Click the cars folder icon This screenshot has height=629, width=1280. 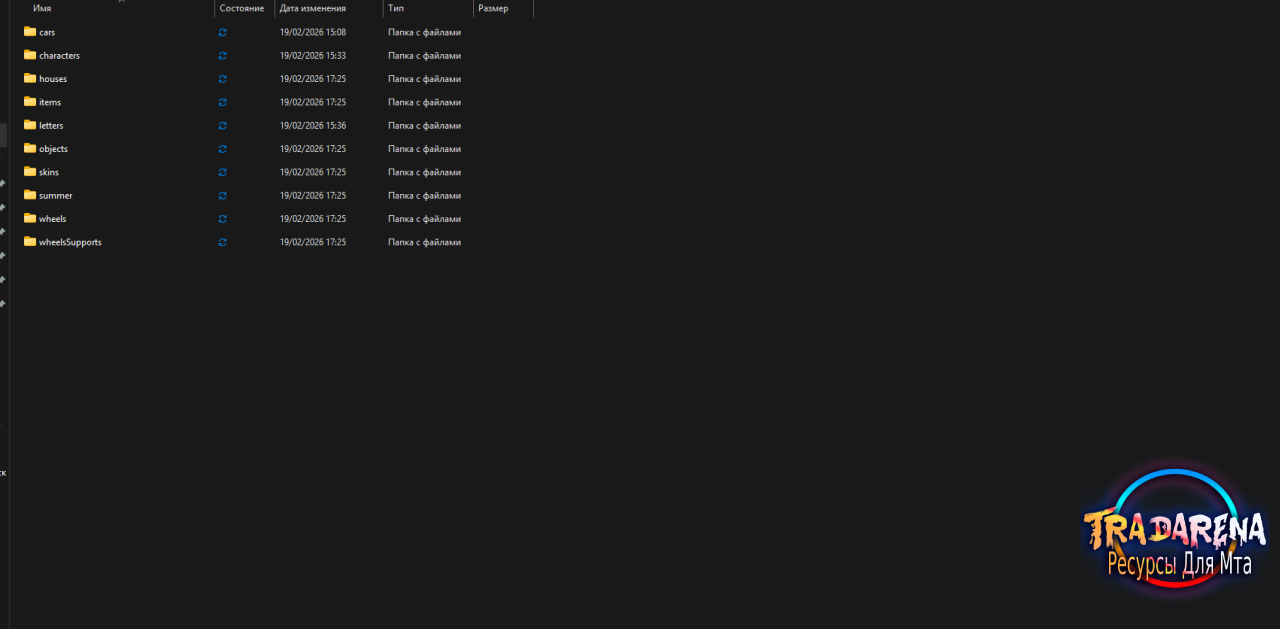tap(30, 32)
